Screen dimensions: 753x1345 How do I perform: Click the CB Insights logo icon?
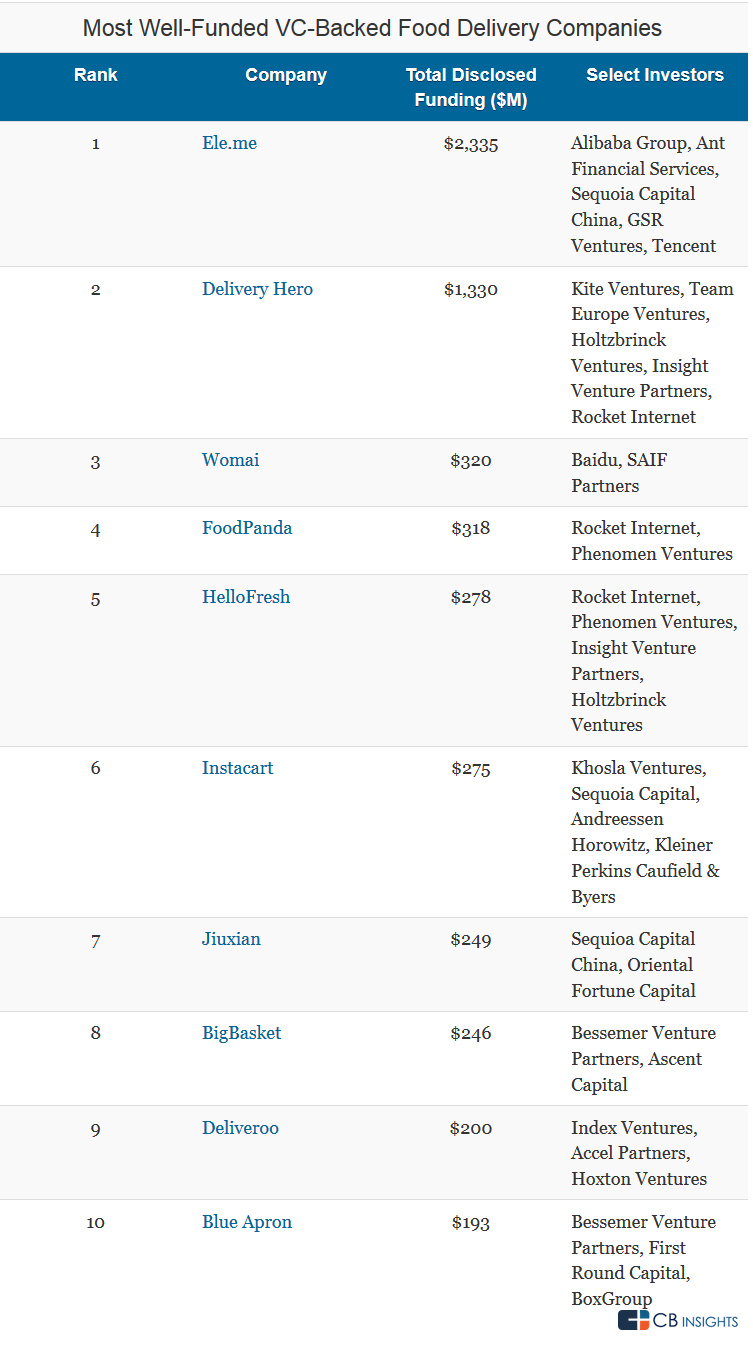[x=633, y=1321]
